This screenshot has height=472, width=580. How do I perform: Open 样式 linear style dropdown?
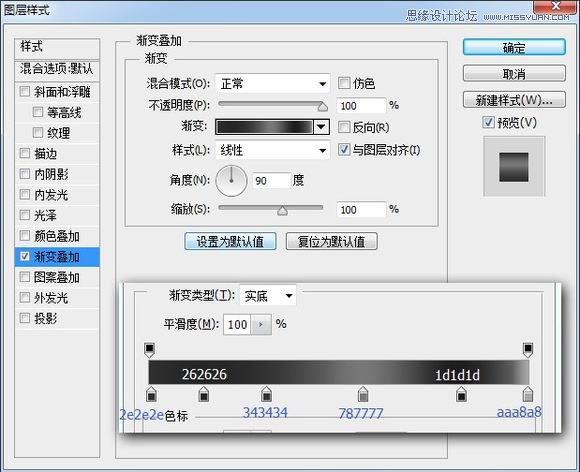point(273,150)
